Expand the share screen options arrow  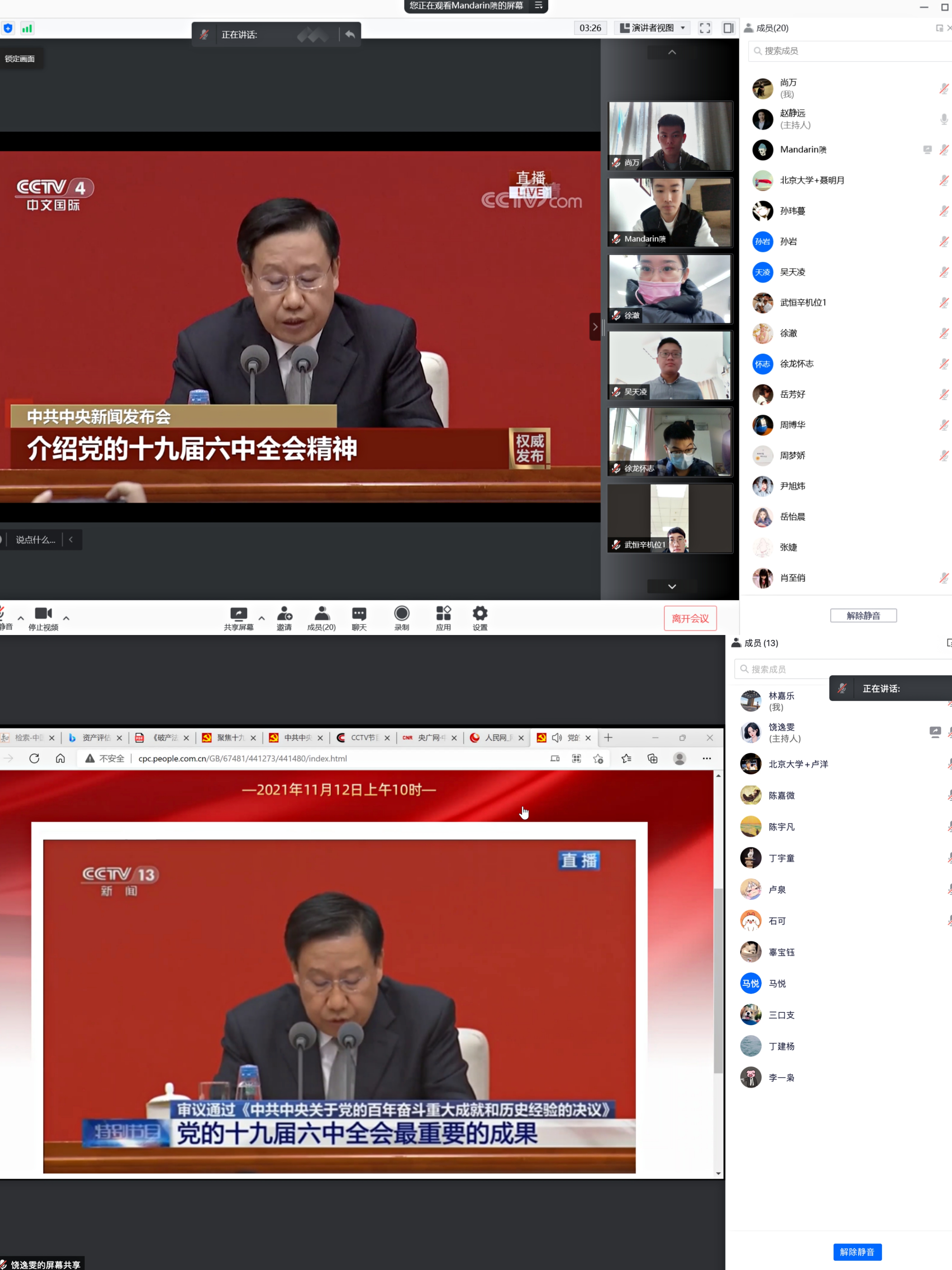click(x=262, y=618)
